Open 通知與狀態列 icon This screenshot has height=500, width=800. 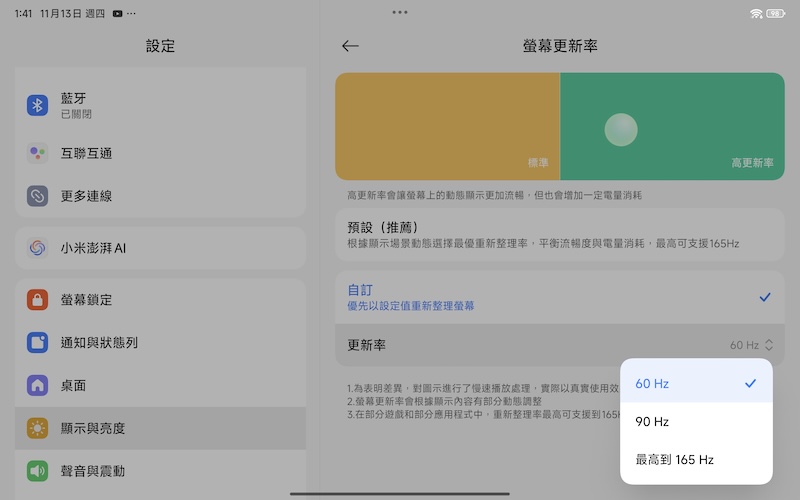coord(37,343)
